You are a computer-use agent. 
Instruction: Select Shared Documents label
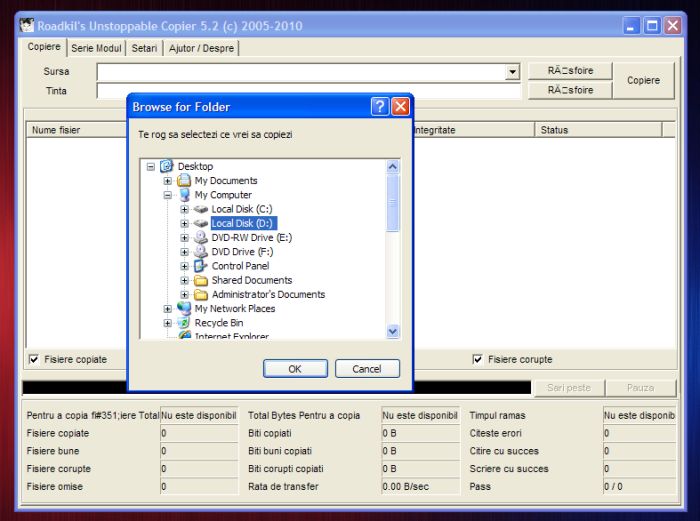[x=252, y=280]
